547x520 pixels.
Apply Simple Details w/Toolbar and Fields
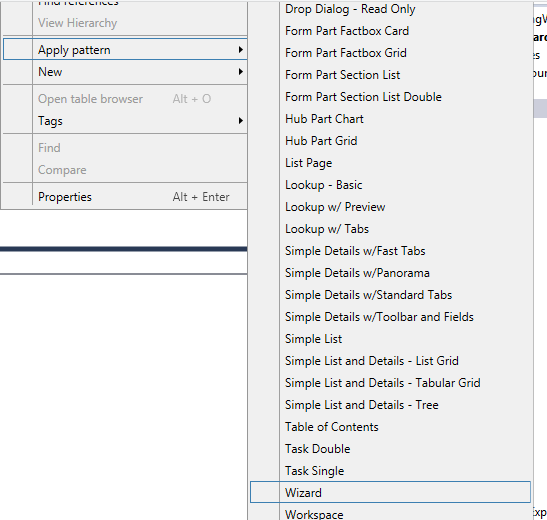(390, 317)
